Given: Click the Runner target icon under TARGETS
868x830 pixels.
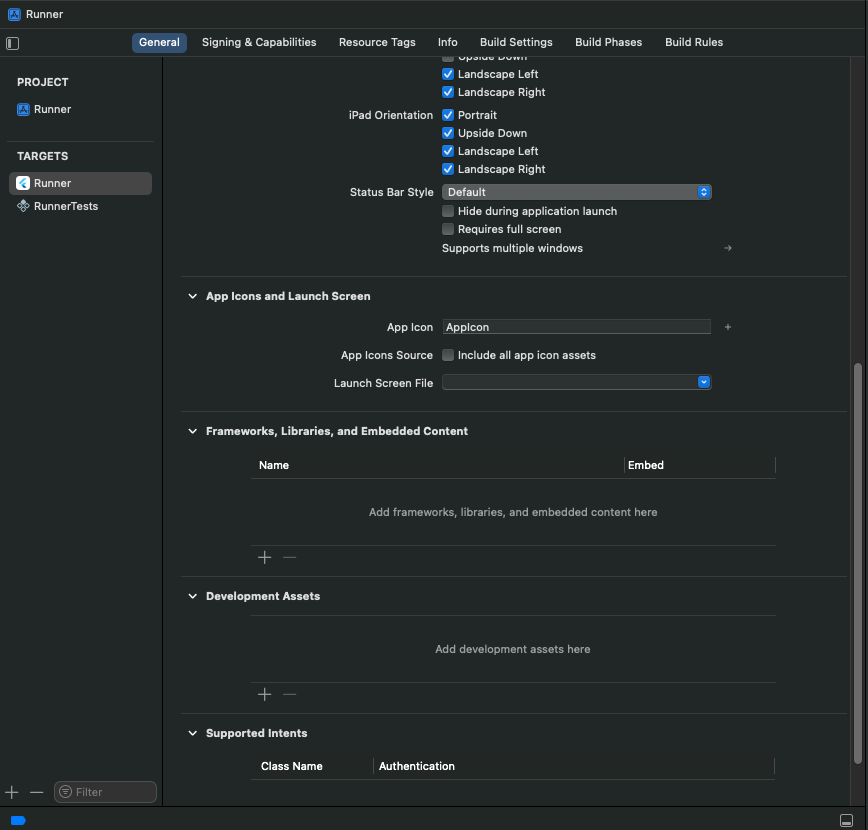Looking at the screenshot, I should [x=22, y=182].
